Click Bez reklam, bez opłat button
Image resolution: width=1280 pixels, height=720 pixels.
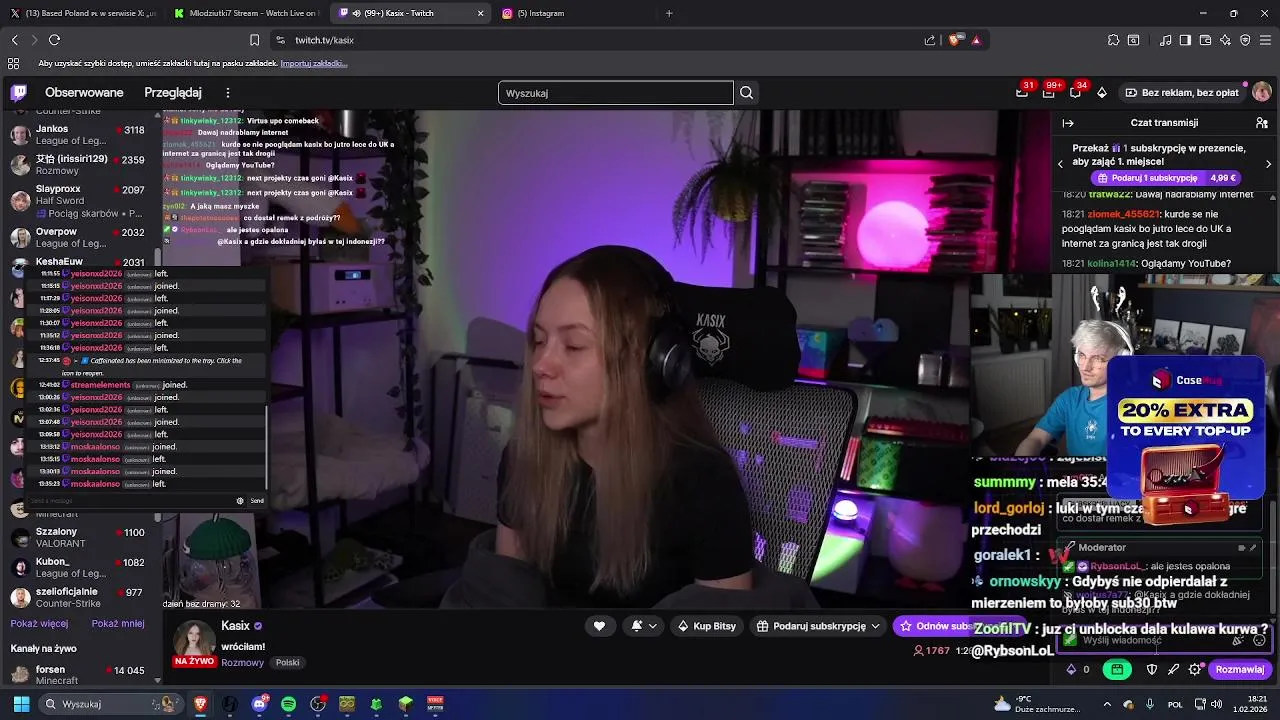(1182, 93)
